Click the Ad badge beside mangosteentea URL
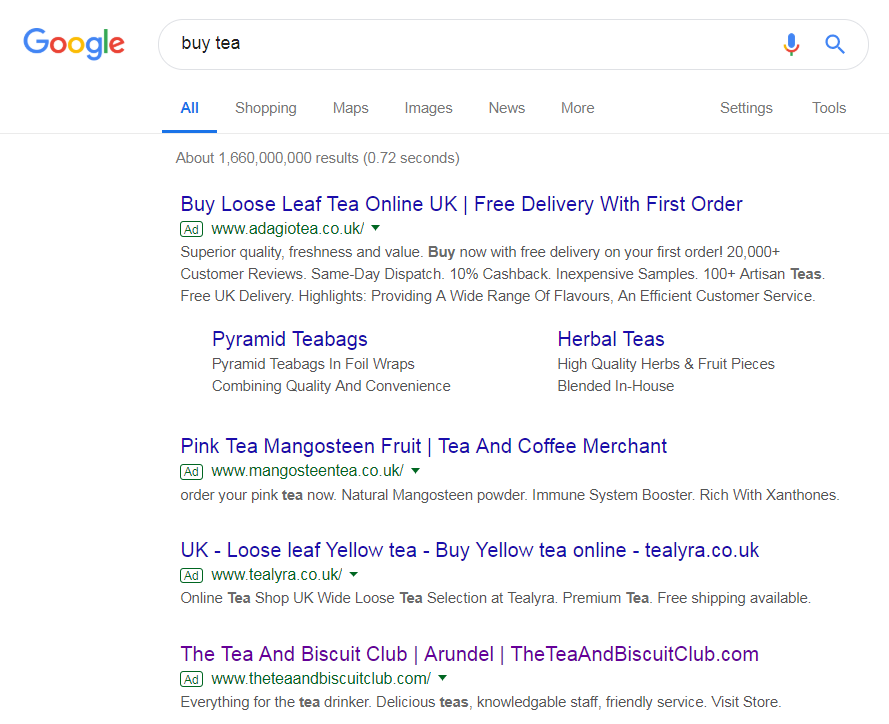 [192, 471]
